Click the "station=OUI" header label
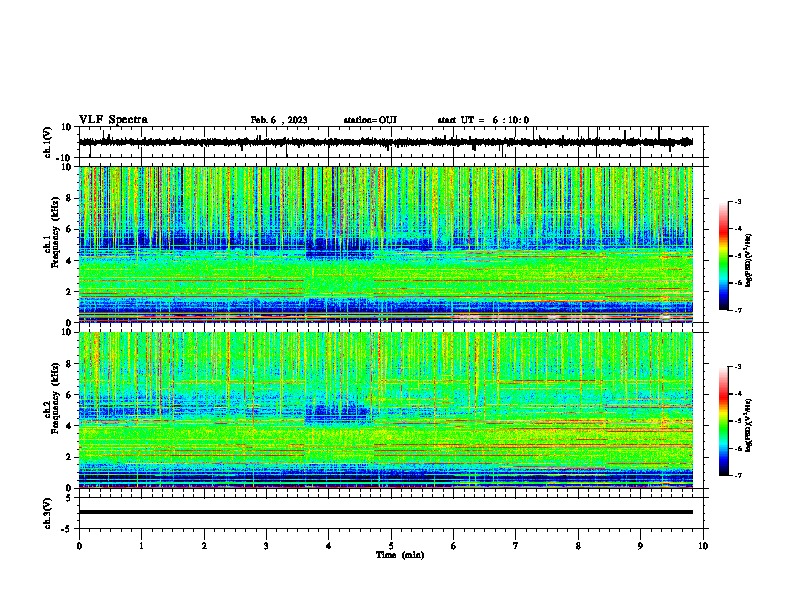The width and height of the screenshot is (792, 612). [370, 120]
